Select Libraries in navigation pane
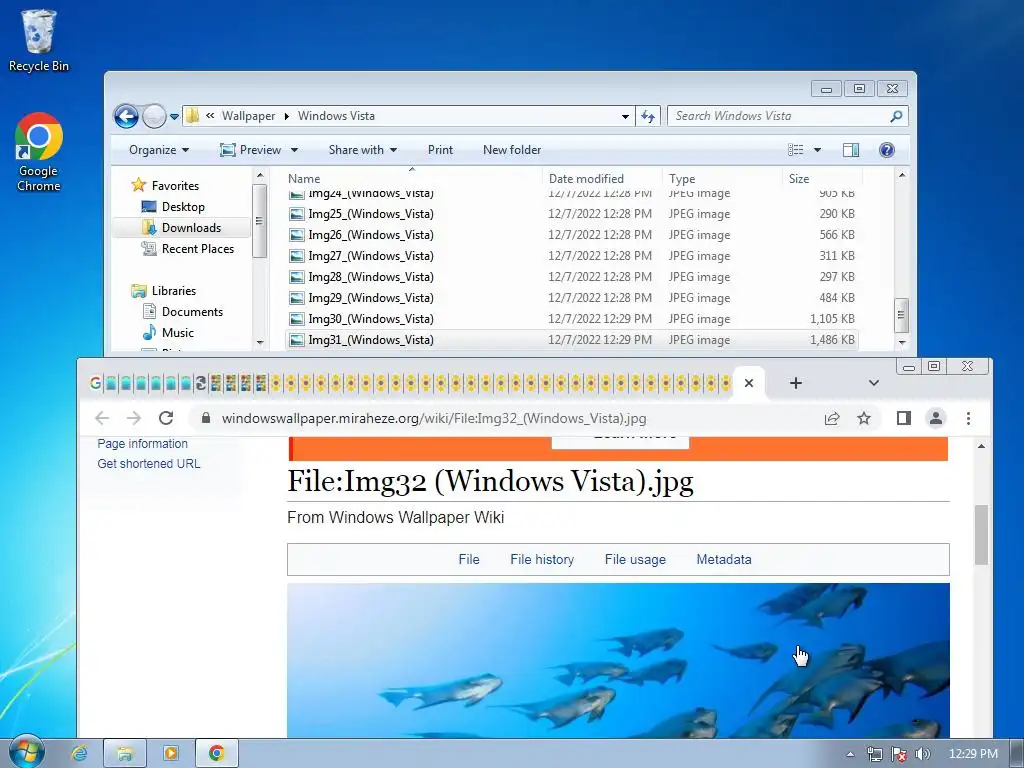 [174, 291]
